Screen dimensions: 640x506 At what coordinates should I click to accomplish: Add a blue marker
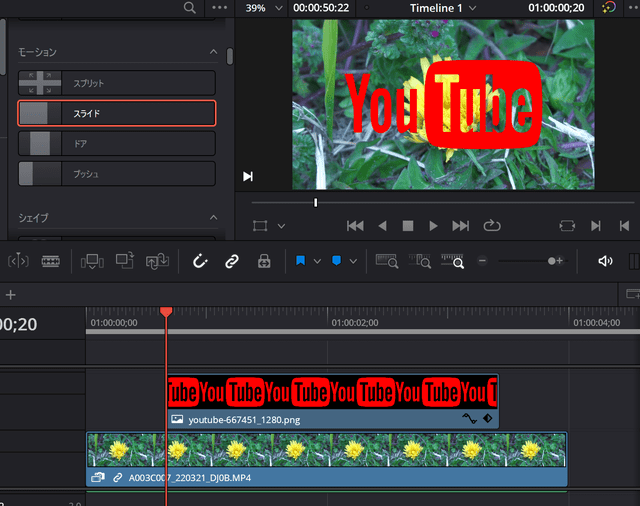pyautogui.click(x=336, y=261)
